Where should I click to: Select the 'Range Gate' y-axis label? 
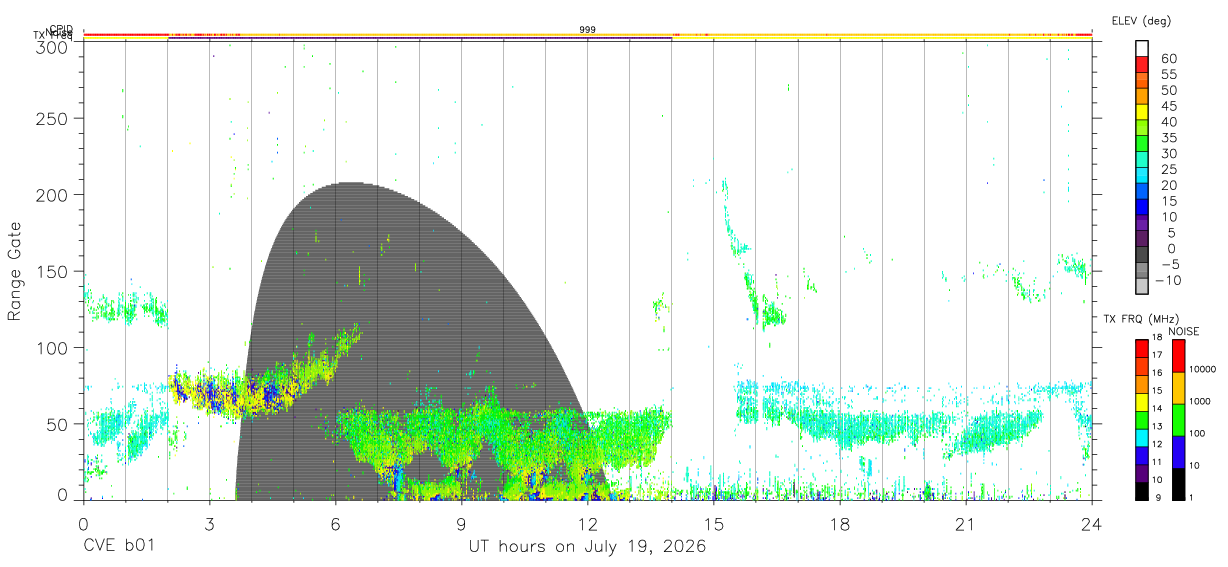15,271
